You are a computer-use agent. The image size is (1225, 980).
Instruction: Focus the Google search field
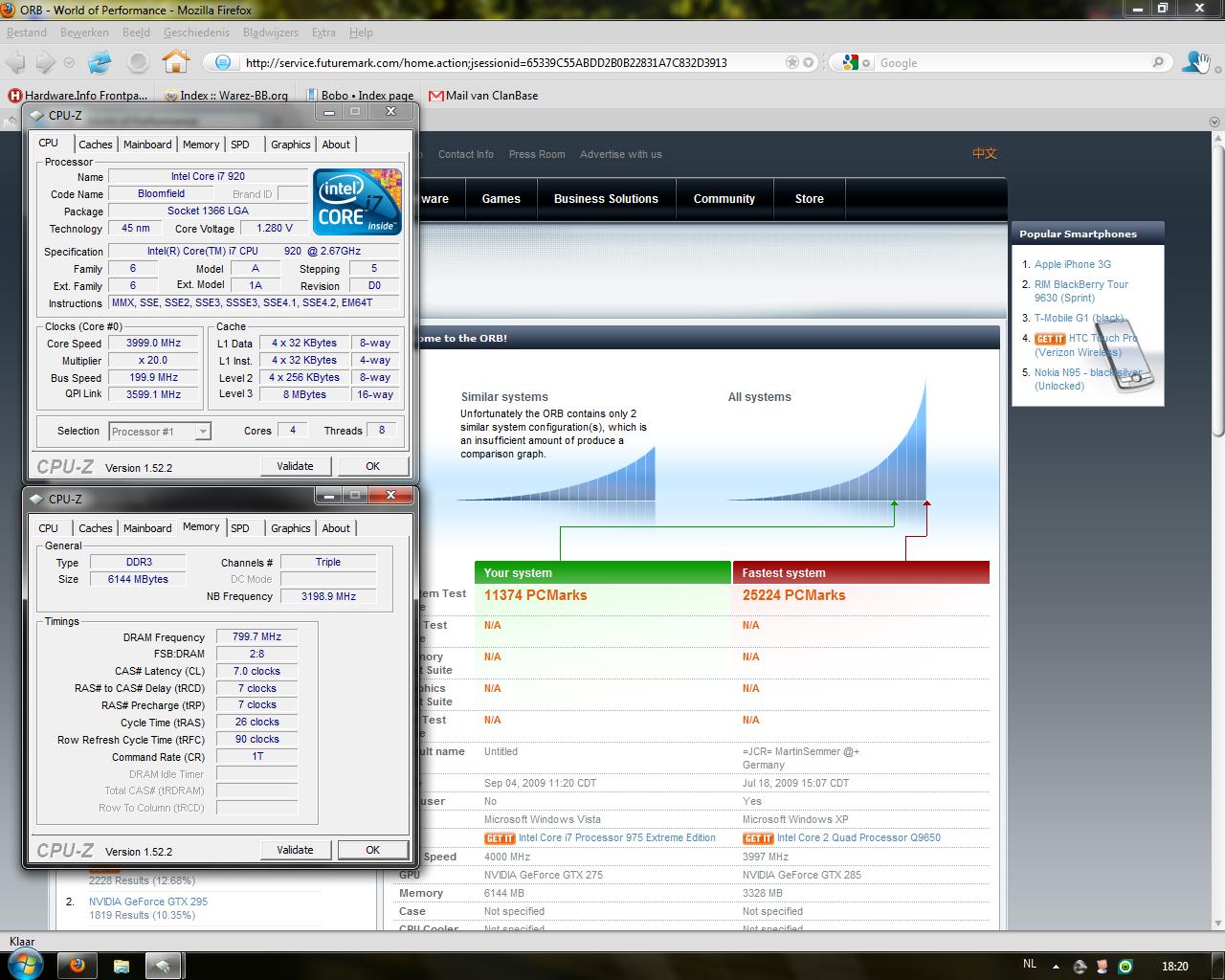[x=1013, y=62]
